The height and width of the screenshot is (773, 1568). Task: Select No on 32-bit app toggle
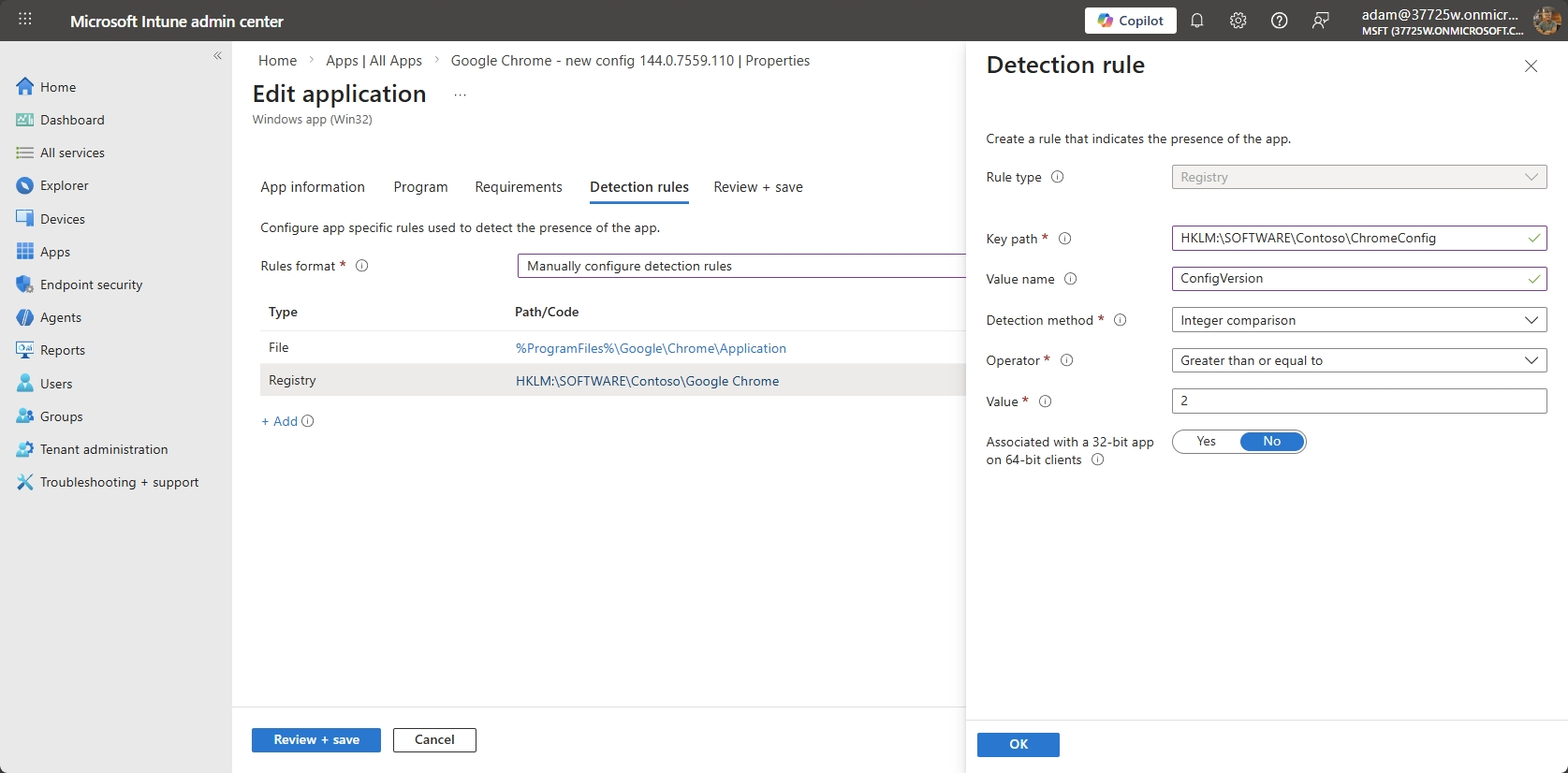1271,442
